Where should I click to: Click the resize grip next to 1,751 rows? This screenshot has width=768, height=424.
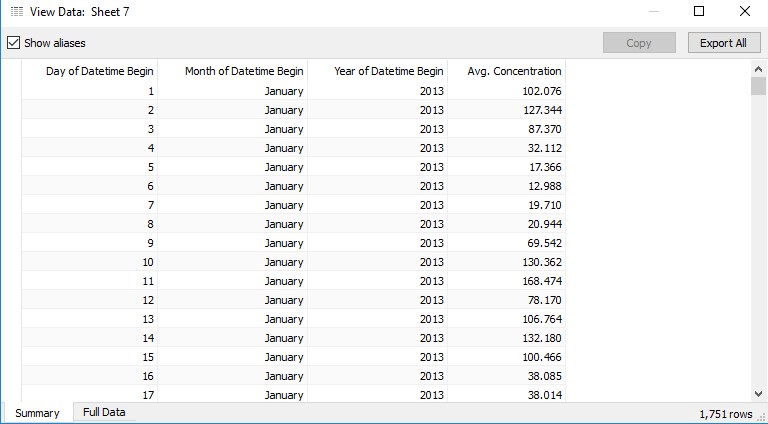tap(761, 416)
